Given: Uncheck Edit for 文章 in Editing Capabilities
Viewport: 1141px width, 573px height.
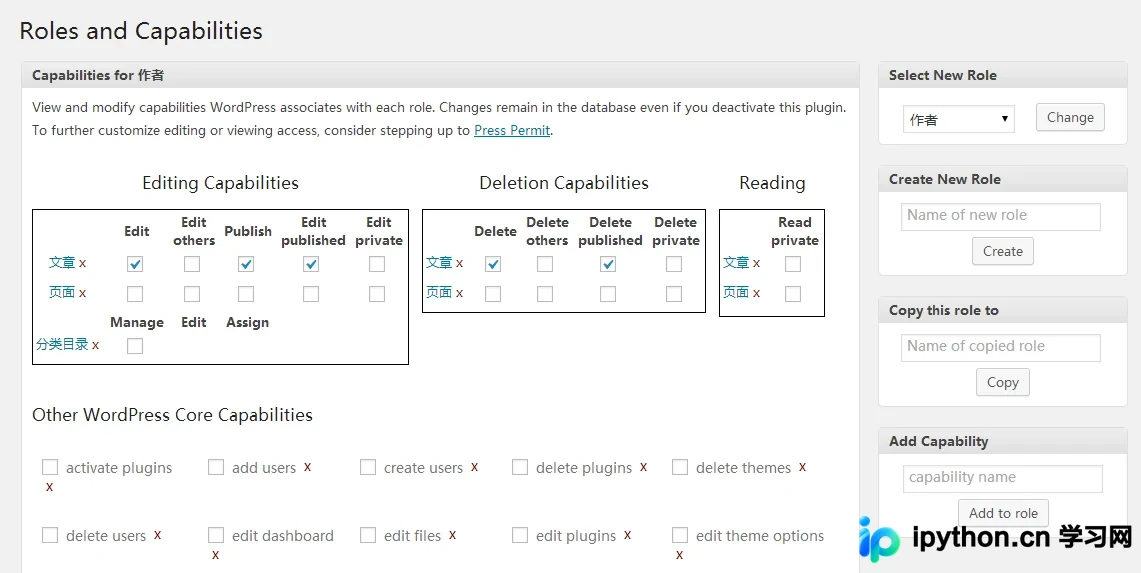Looking at the screenshot, I should tap(135, 264).
